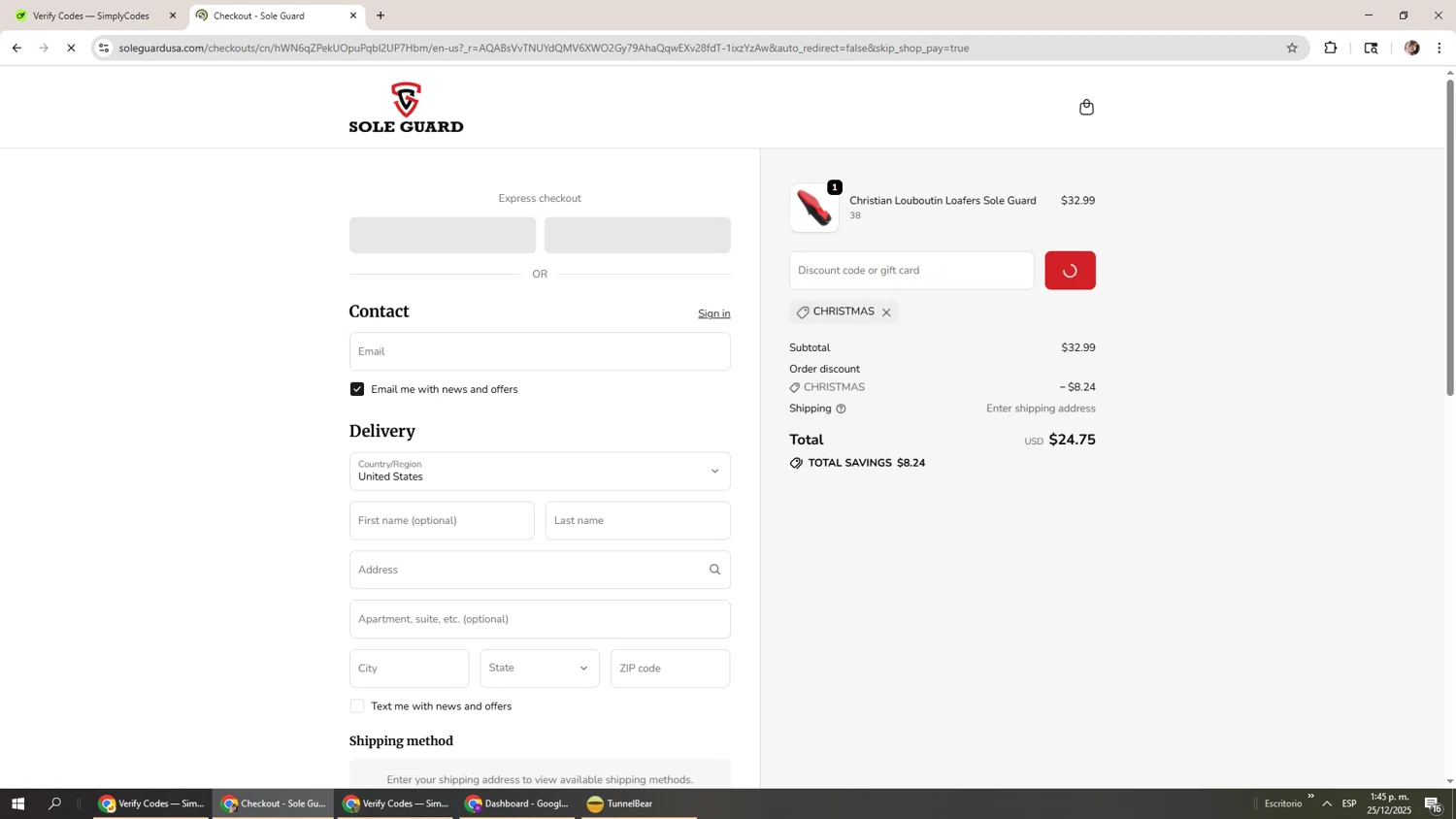The height and width of the screenshot is (819, 1456).
Task: Click the Discount code or gift card field
Action: [911, 271]
